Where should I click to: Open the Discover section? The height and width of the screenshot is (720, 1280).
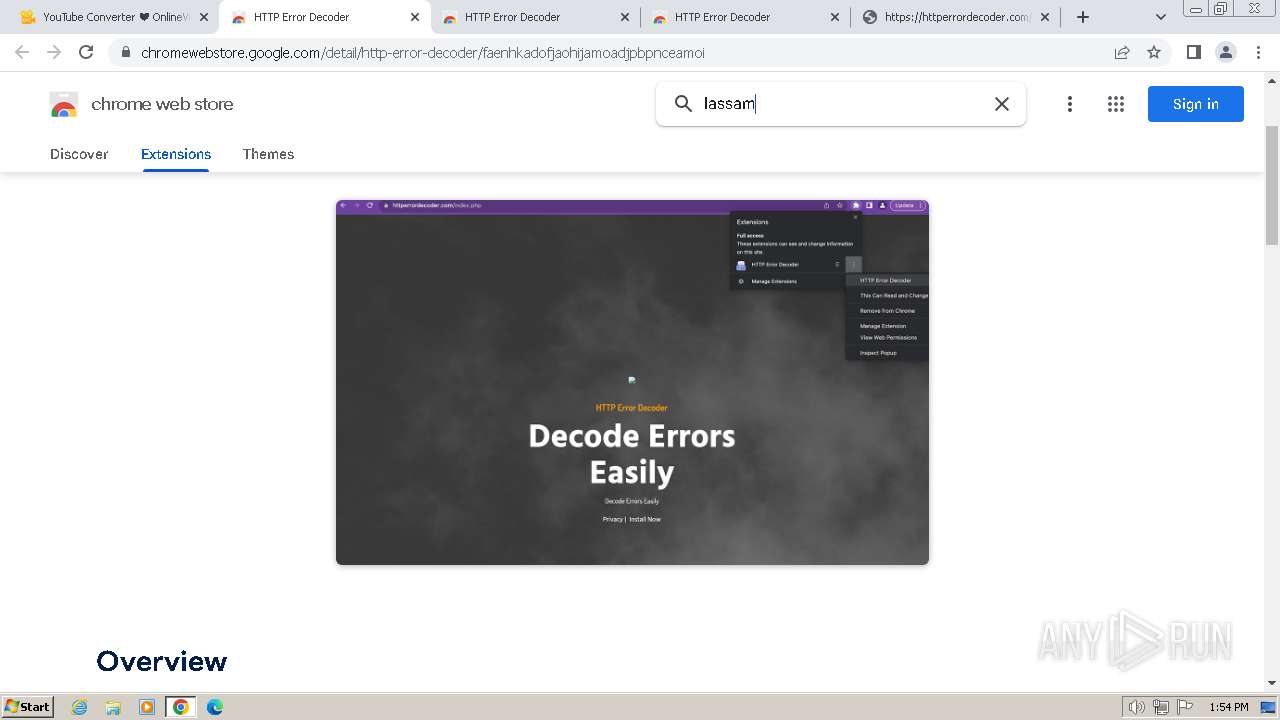[x=79, y=154]
